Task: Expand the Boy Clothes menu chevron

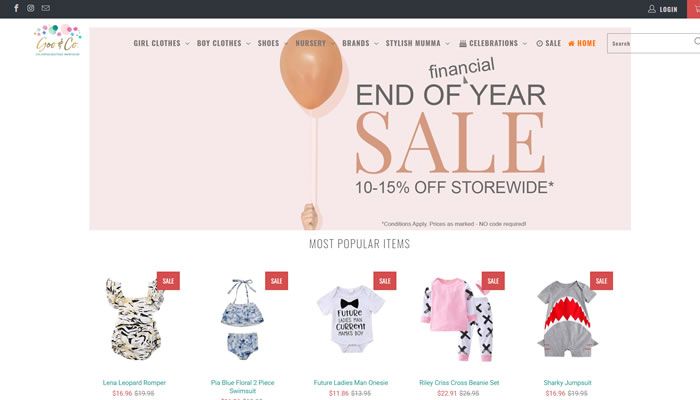Action: (248, 44)
